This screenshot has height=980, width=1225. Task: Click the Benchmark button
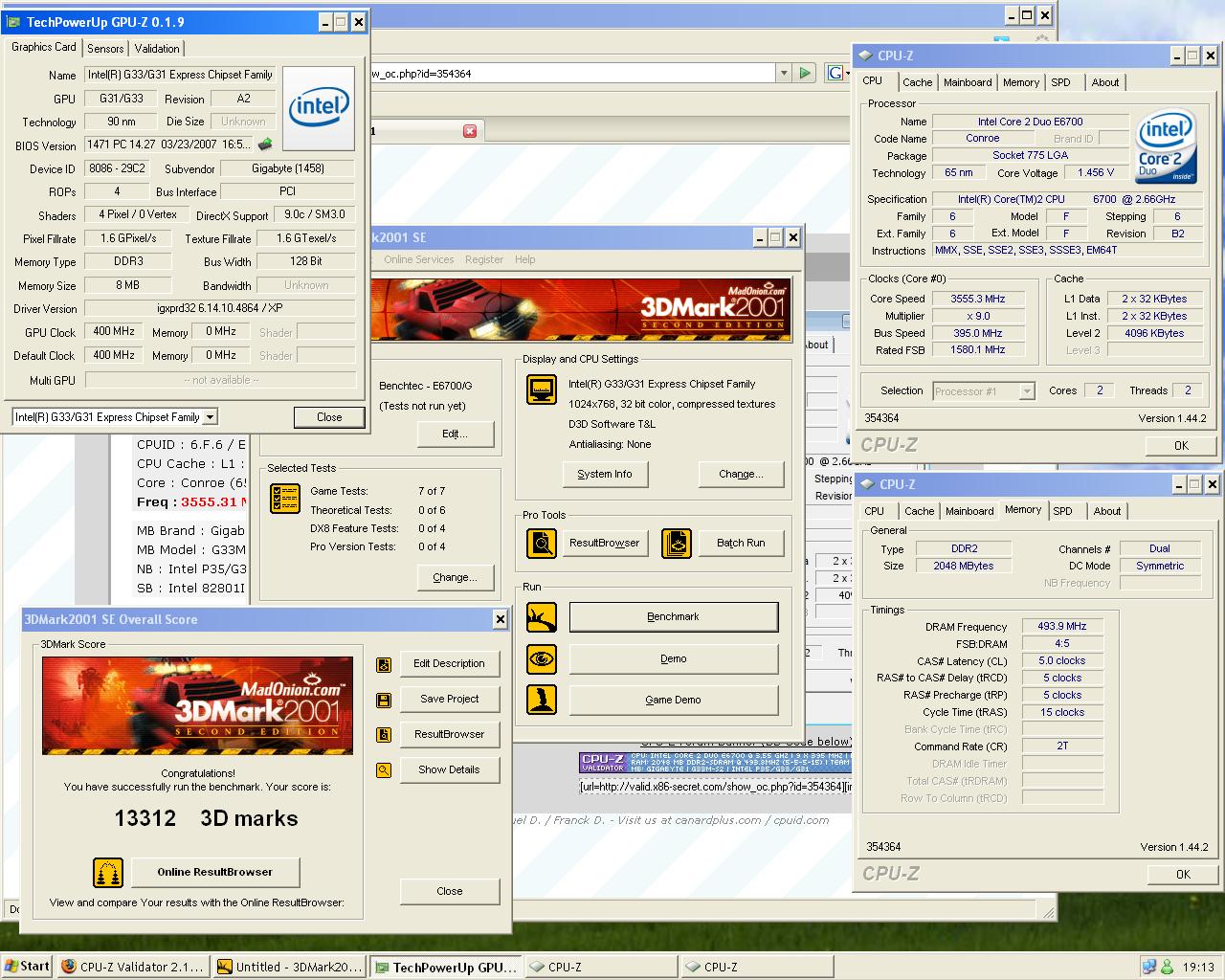(674, 617)
